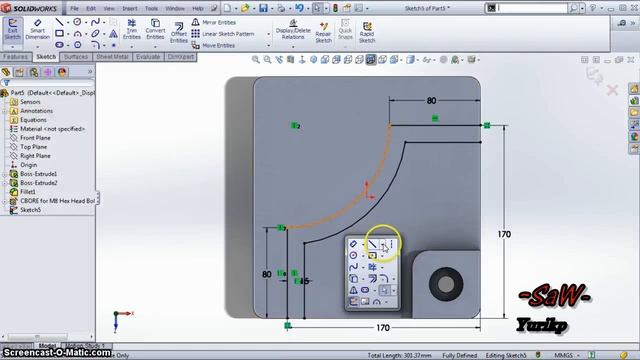
Task: Switch to the Sheet Metal tab
Action: pyautogui.click(x=112, y=57)
